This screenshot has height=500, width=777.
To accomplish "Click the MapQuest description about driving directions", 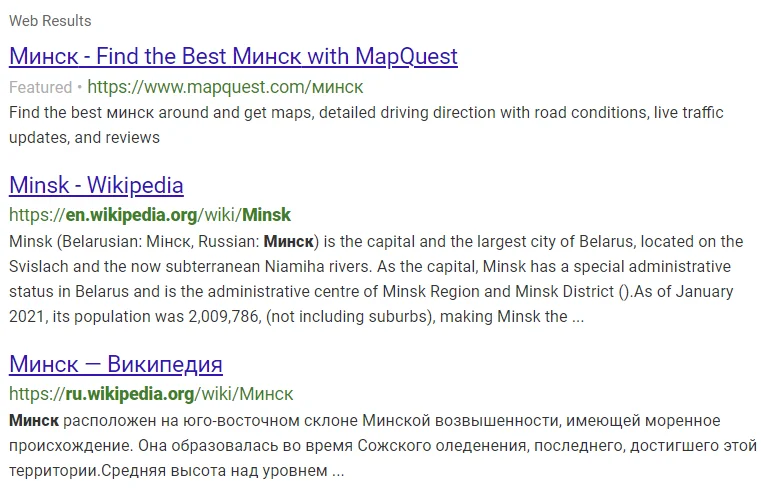I will pos(365,125).
